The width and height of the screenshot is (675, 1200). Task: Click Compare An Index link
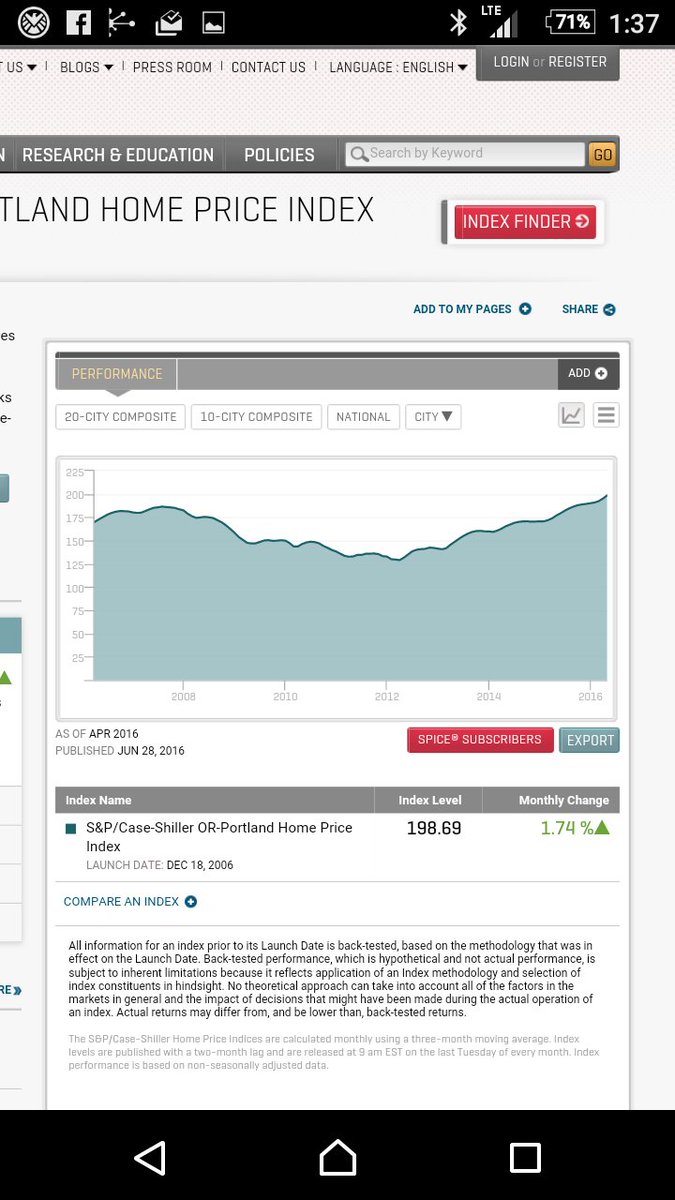point(121,901)
